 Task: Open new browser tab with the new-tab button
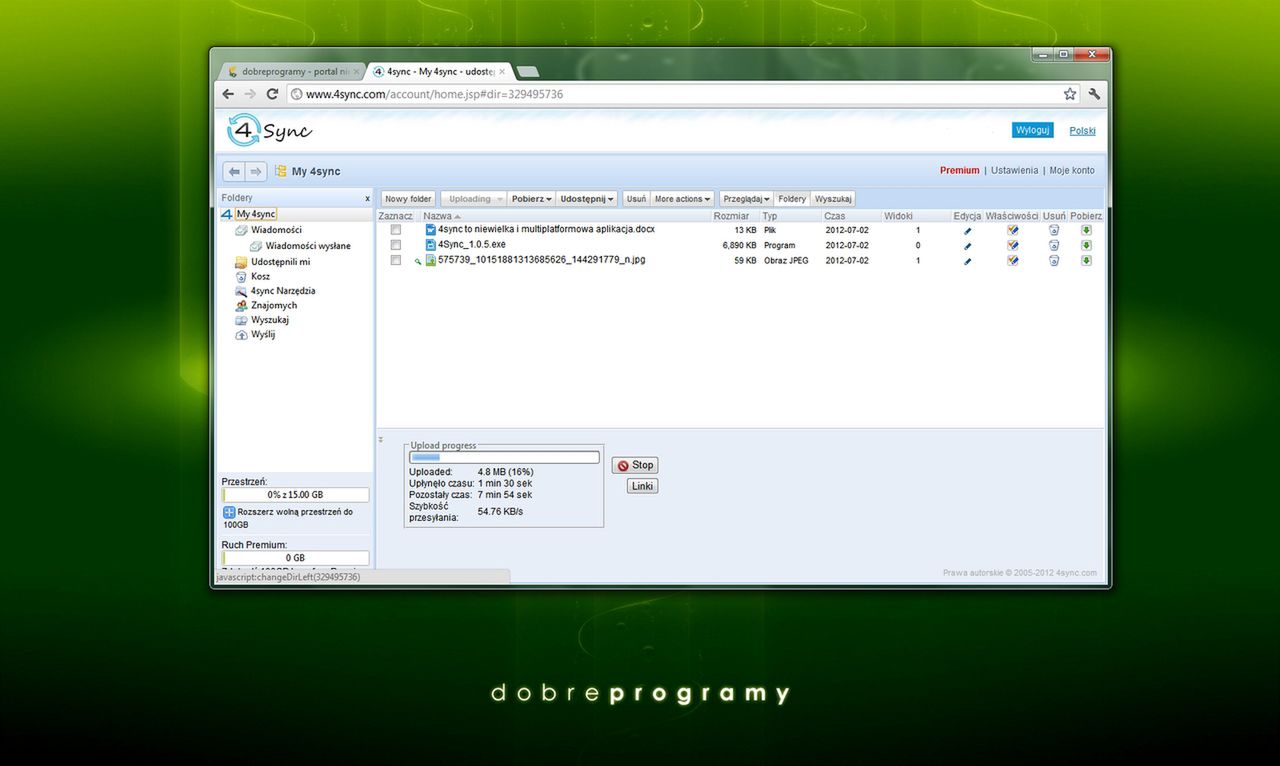pos(528,72)
